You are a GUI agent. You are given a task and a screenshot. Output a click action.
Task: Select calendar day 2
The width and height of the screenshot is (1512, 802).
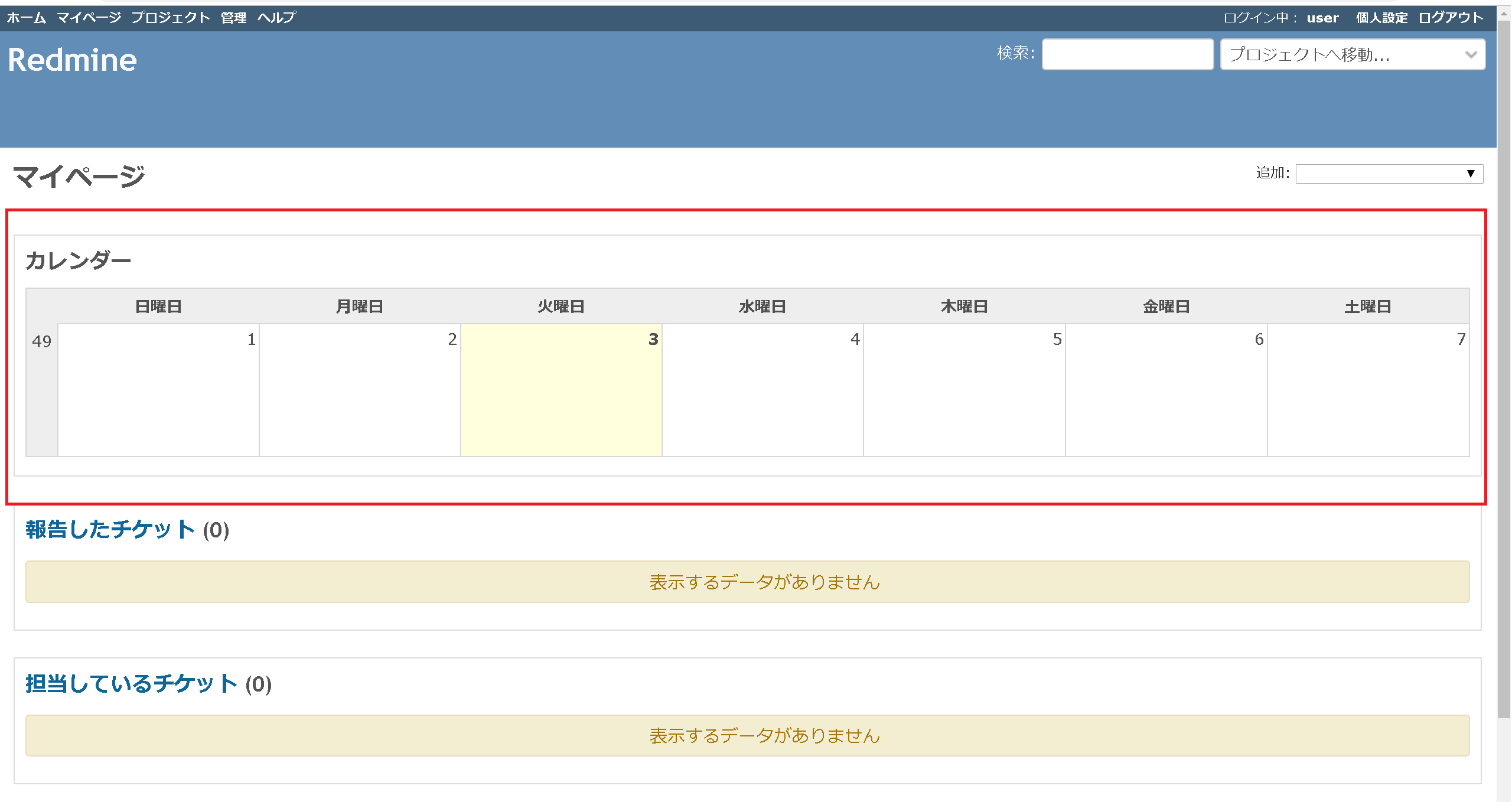click(360, 390)
